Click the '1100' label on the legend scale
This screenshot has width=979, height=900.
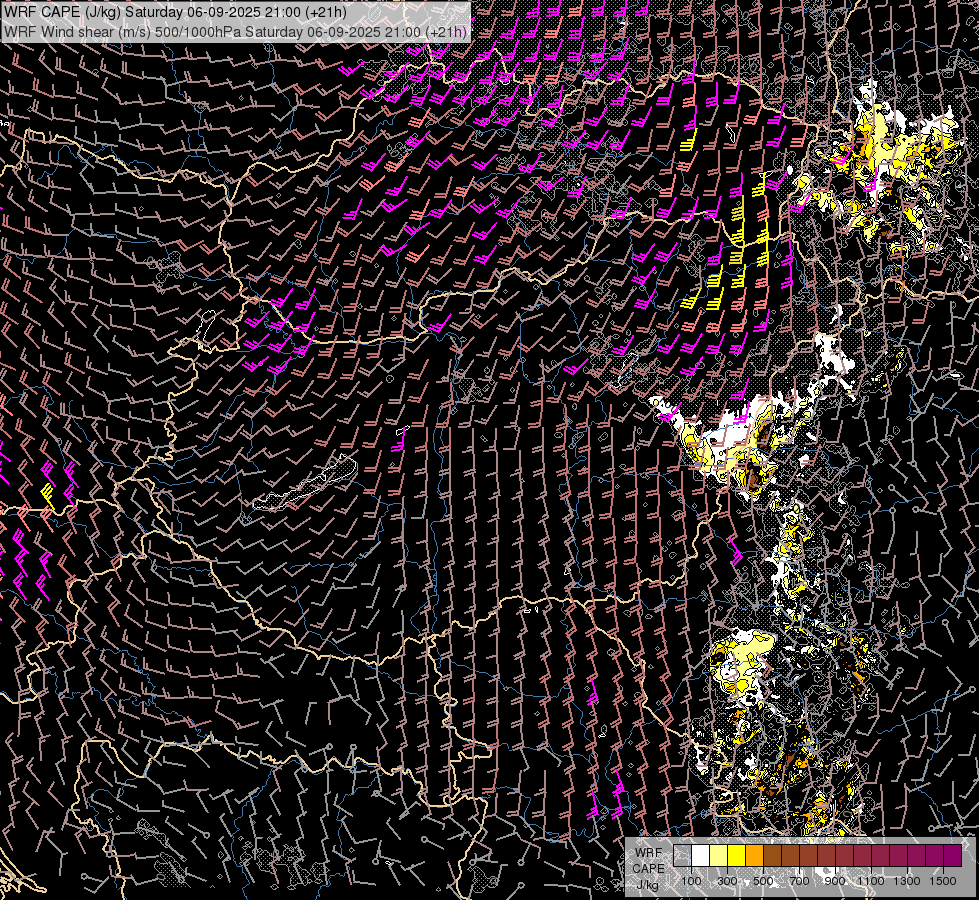[870, 881]
